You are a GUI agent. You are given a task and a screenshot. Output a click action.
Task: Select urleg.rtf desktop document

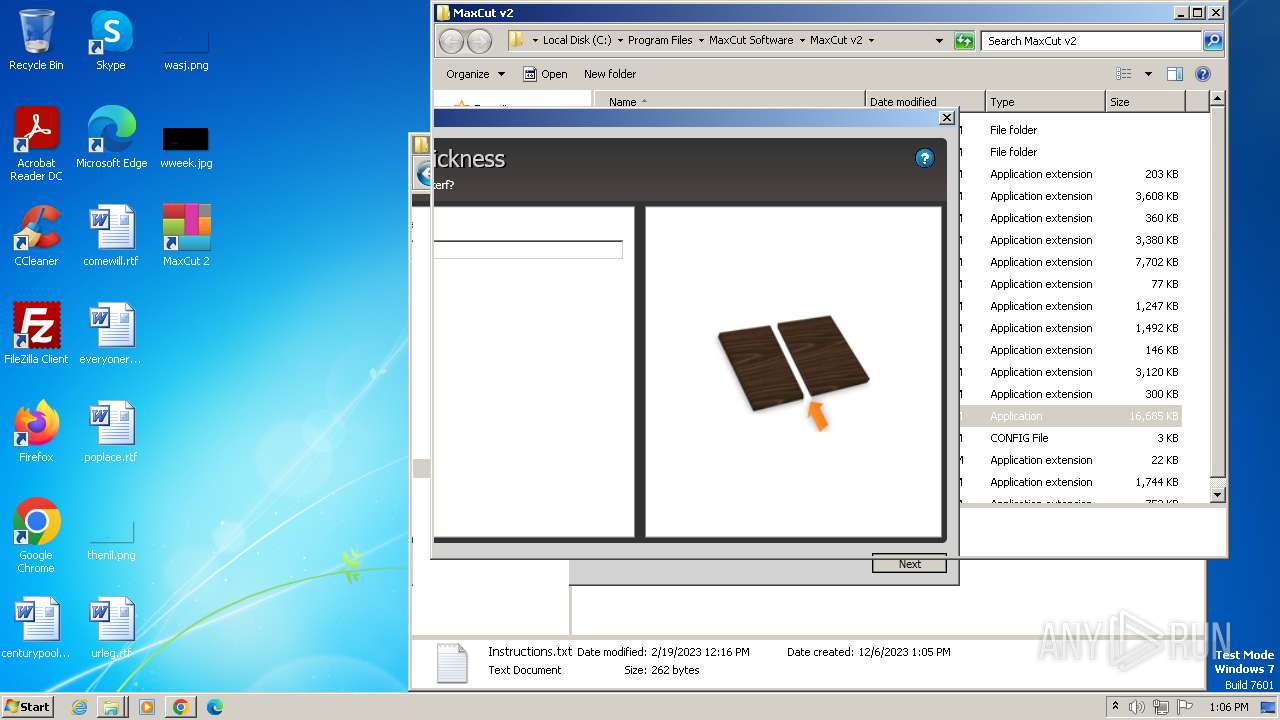point(111,628)
